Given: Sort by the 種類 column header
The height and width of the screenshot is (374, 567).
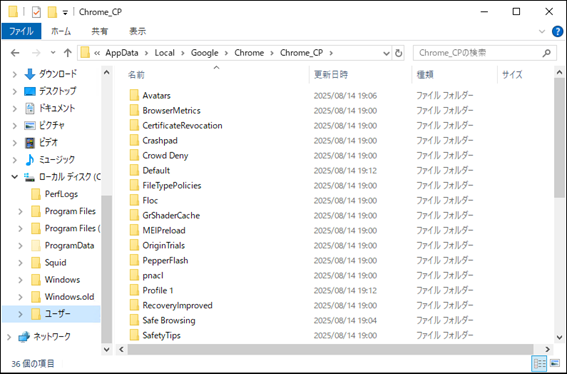Looking at the screenshot, I should point(425,75).
